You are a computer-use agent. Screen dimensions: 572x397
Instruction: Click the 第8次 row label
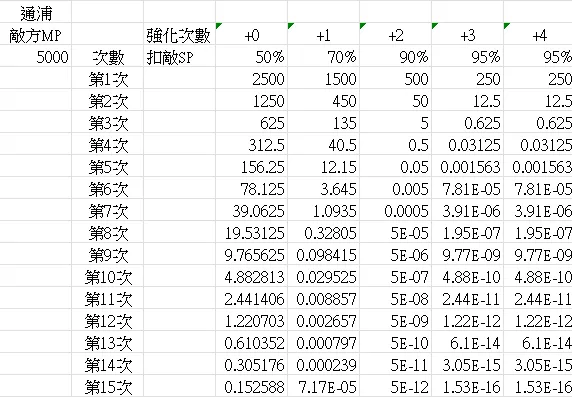click(x=108, y=232)
